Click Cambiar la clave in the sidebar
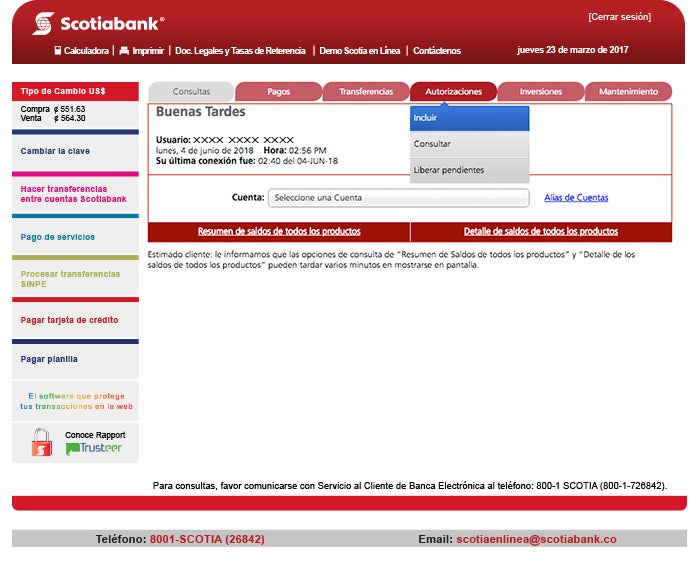 tap(55, 152)
